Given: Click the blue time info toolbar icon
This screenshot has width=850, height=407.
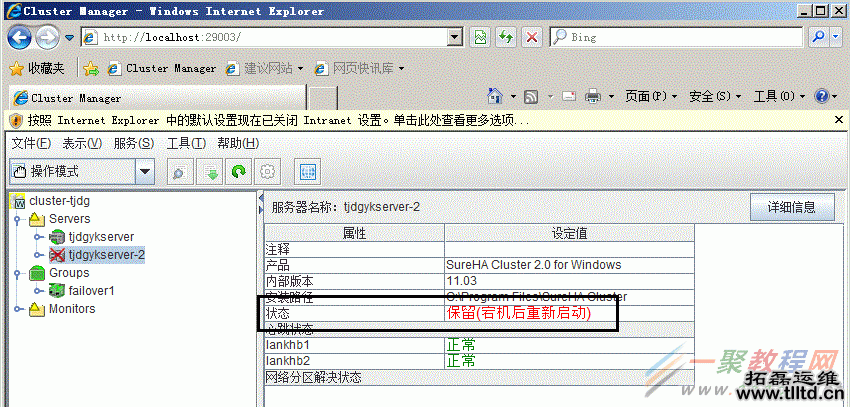Looking at the screenshot, I should pyautogui.click(x=307, y=172).
